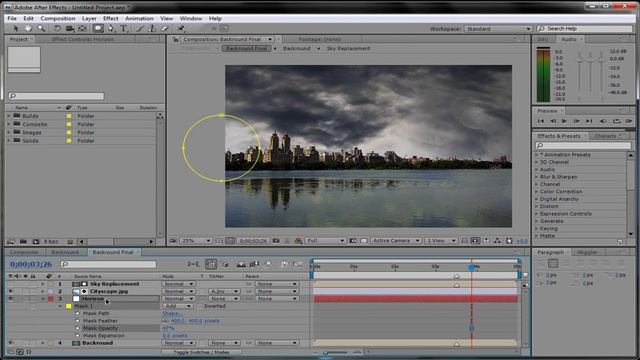Open the Window menu
The width and height of the screenshot is (640, 360).
(191, 18)
